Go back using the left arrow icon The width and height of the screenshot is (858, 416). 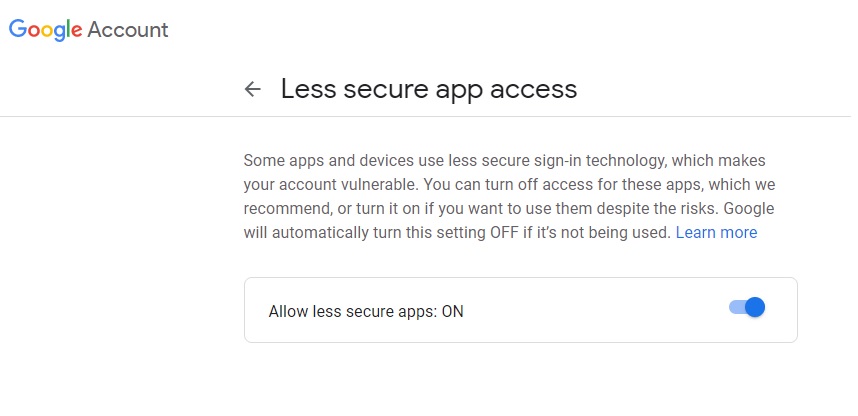[252, 89]
